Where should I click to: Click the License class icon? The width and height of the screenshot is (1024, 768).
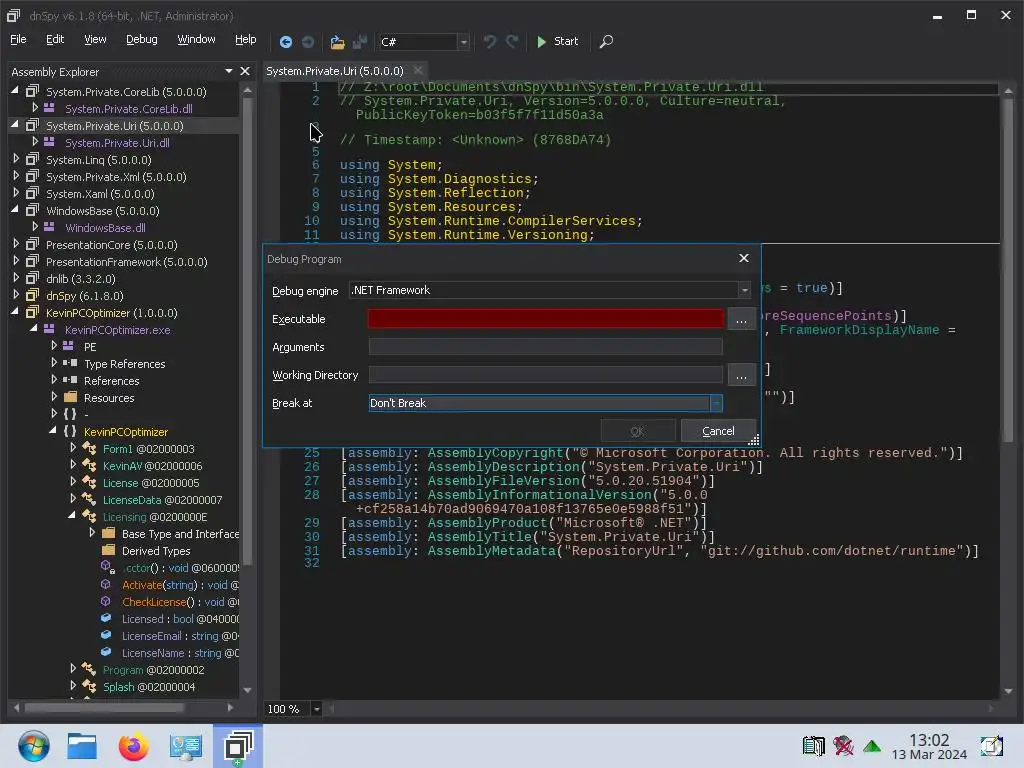coord(89,482)
